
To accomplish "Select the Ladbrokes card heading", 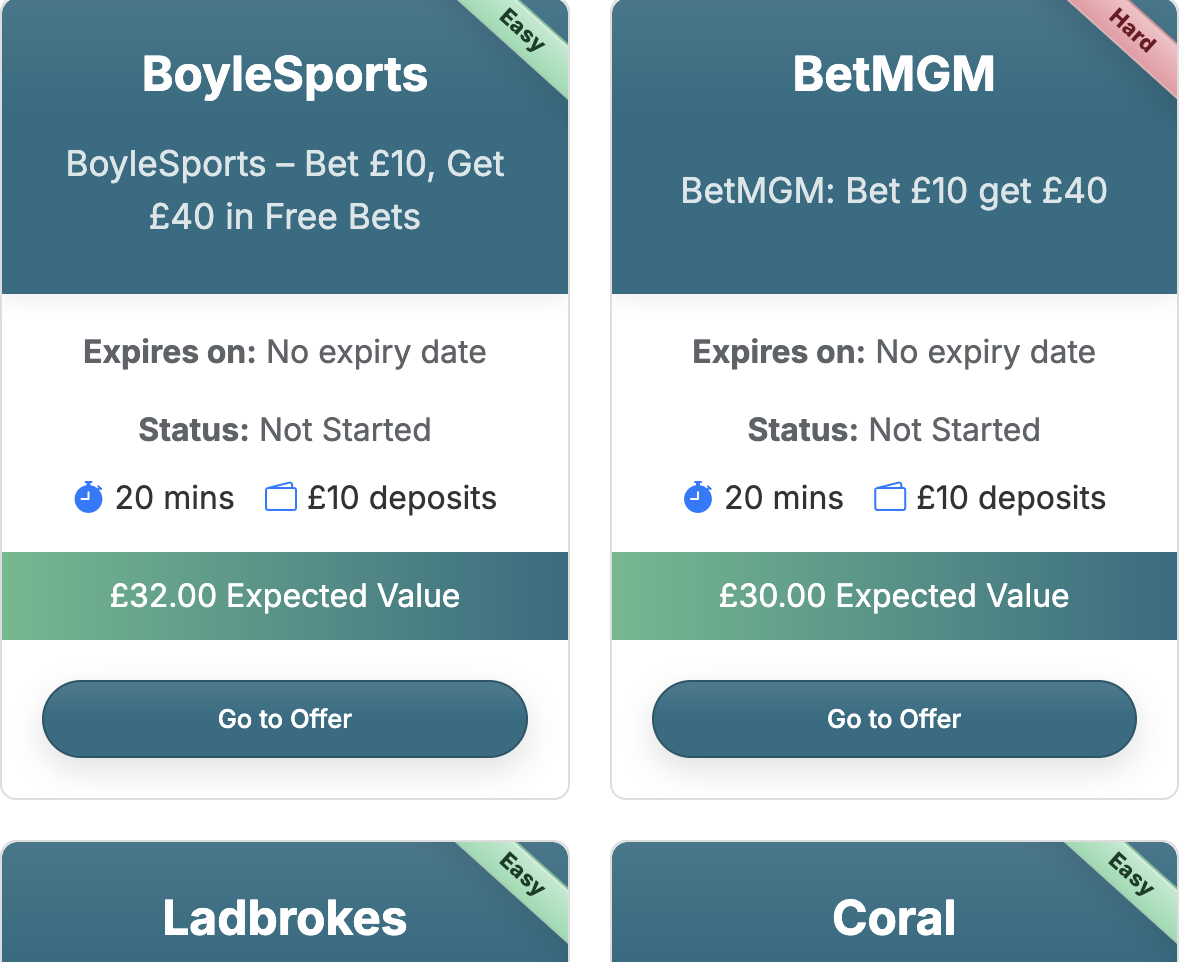I will point(285,918).
